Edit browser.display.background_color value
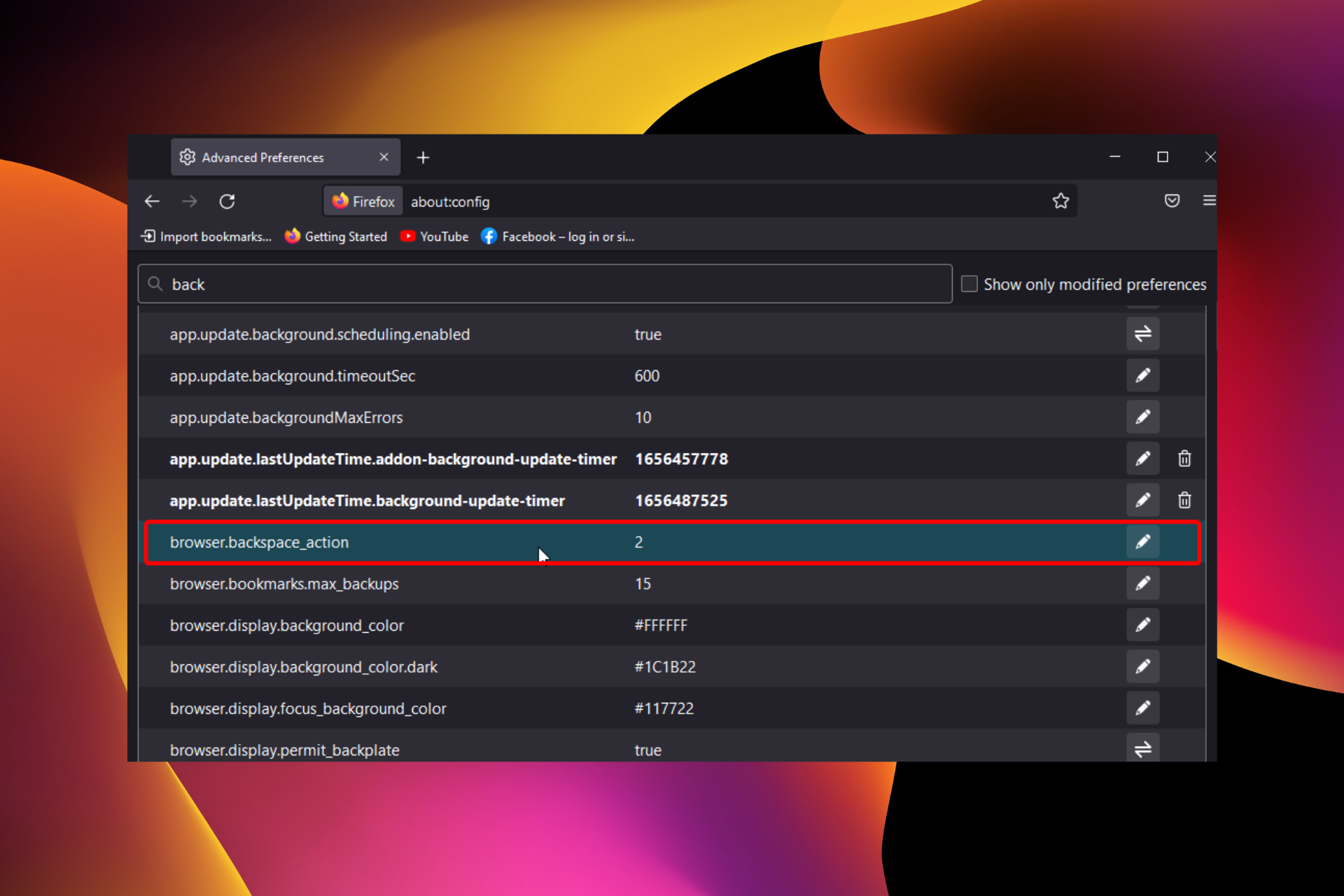1344x896 pixels. point(1142,625)
